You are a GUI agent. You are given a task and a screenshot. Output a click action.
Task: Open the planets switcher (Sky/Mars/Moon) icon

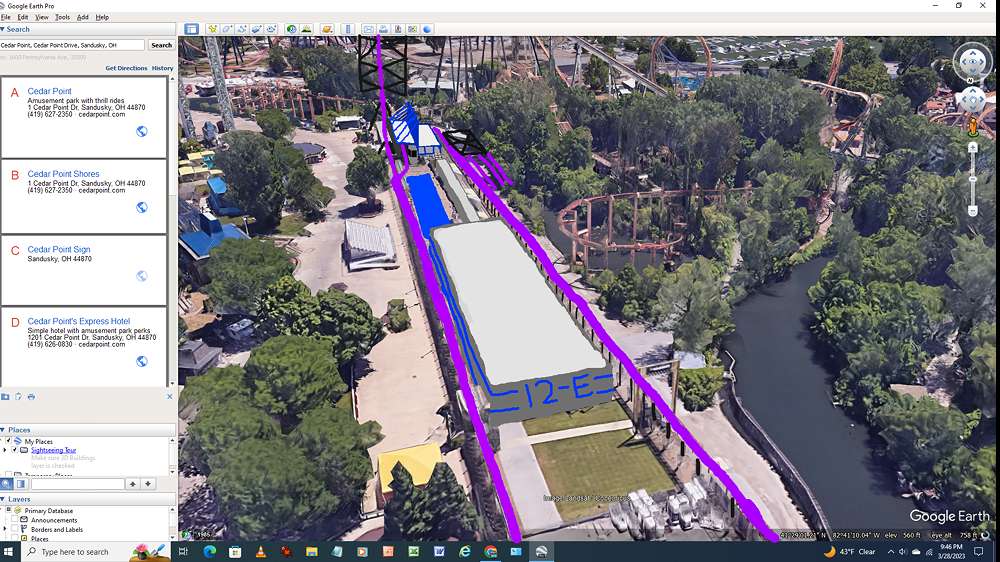(327, 29)
